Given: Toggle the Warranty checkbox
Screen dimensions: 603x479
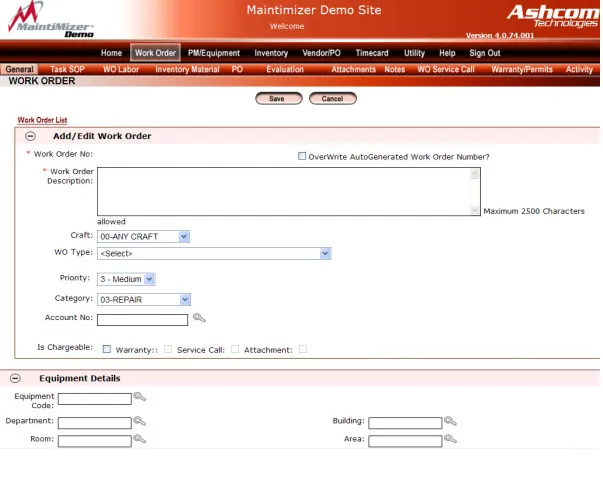Looking at the screenshot, I should tap(168, 349).
